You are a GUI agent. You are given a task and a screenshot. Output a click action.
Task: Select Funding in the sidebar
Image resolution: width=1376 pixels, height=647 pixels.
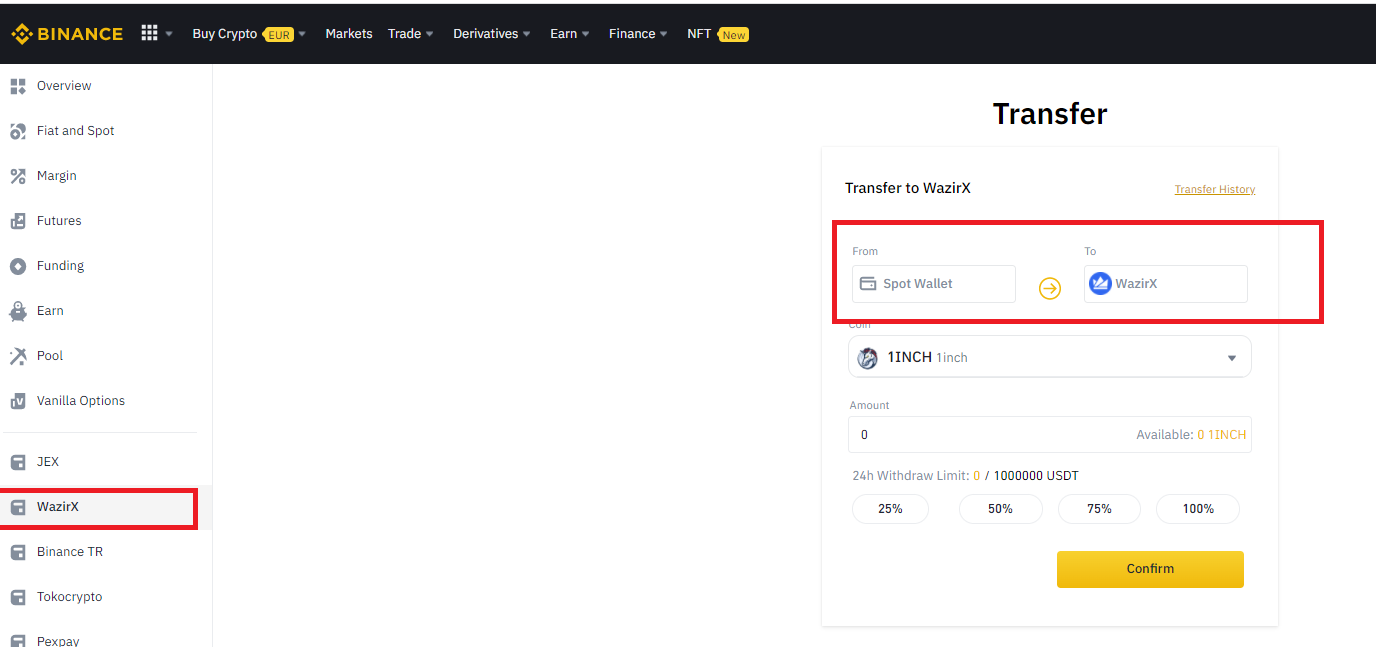point(60,266)
